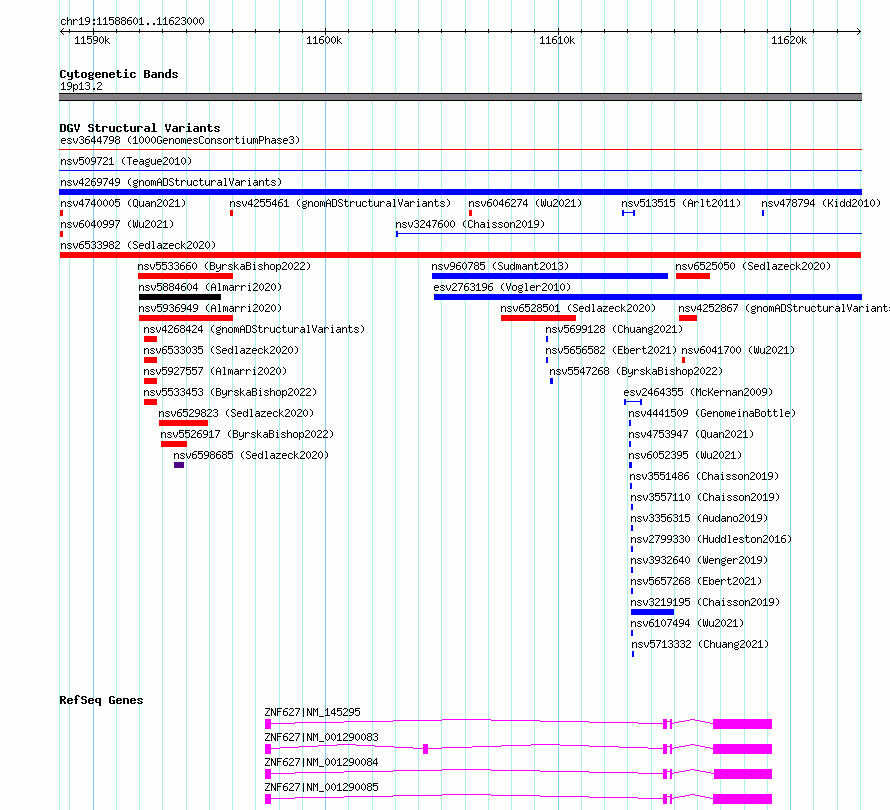Image resolution: width=890 pixels, height=810 pixels.
Task: Click the 11620k ruler tick label
Action: [x=789, y=40]
